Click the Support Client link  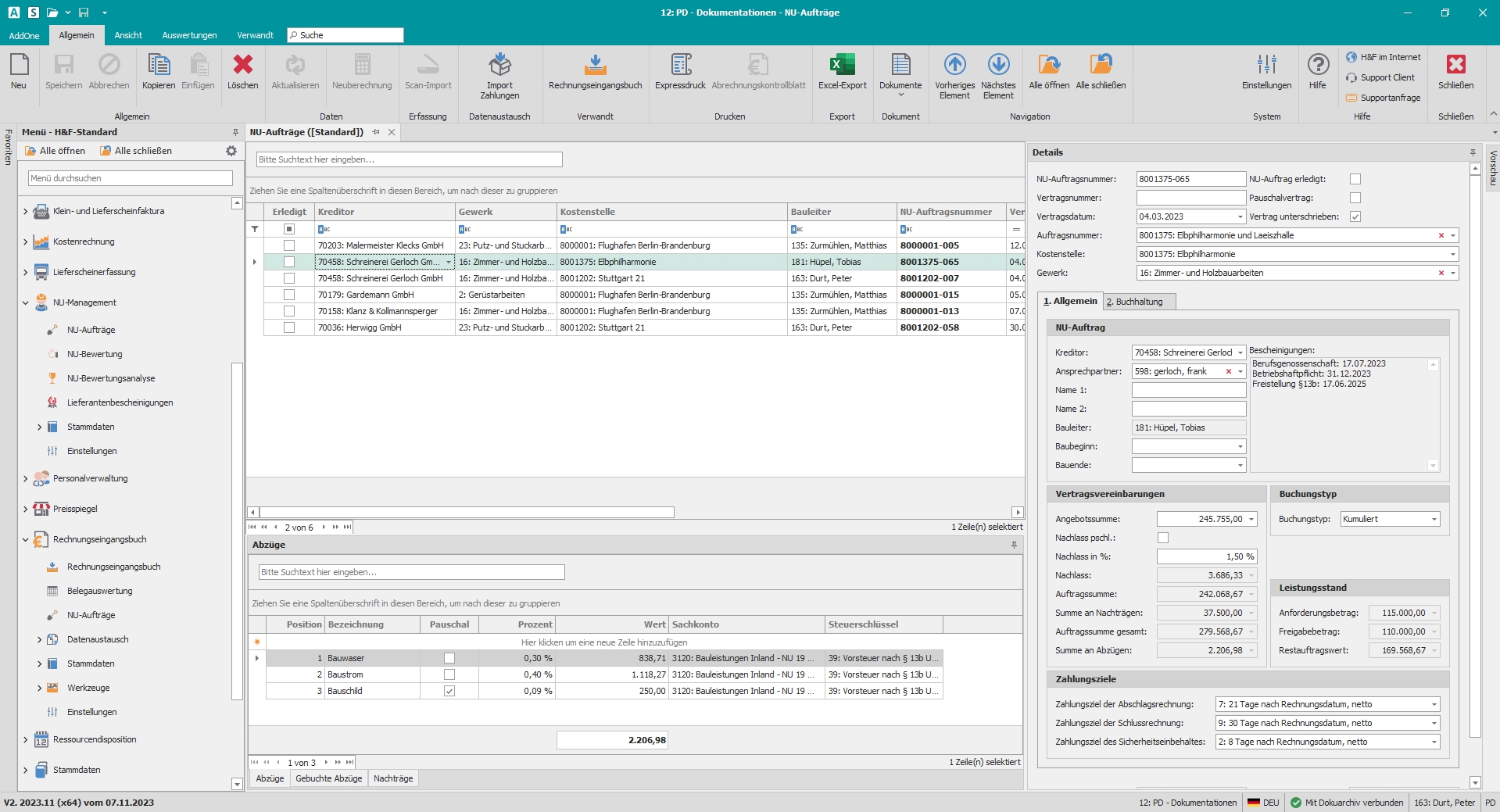pos(1387,77)
